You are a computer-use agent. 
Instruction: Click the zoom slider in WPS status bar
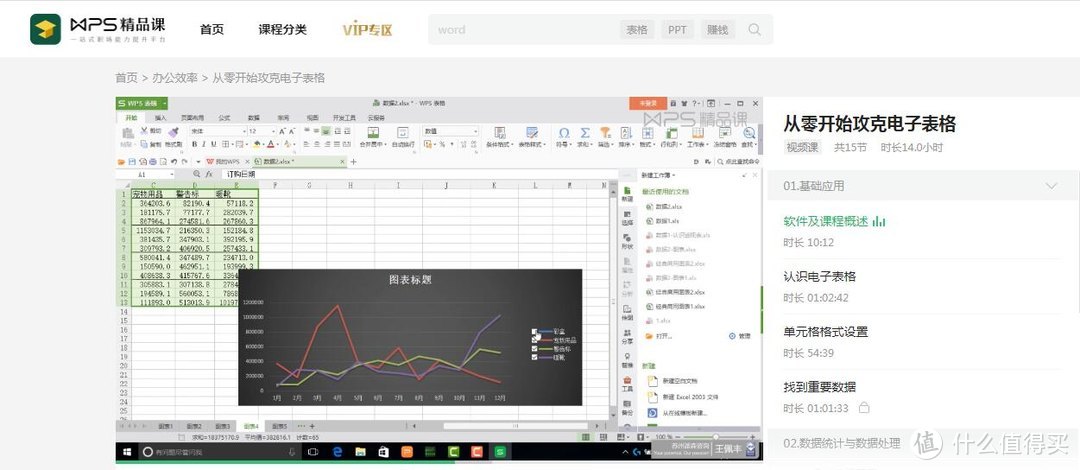coord(715,437)
